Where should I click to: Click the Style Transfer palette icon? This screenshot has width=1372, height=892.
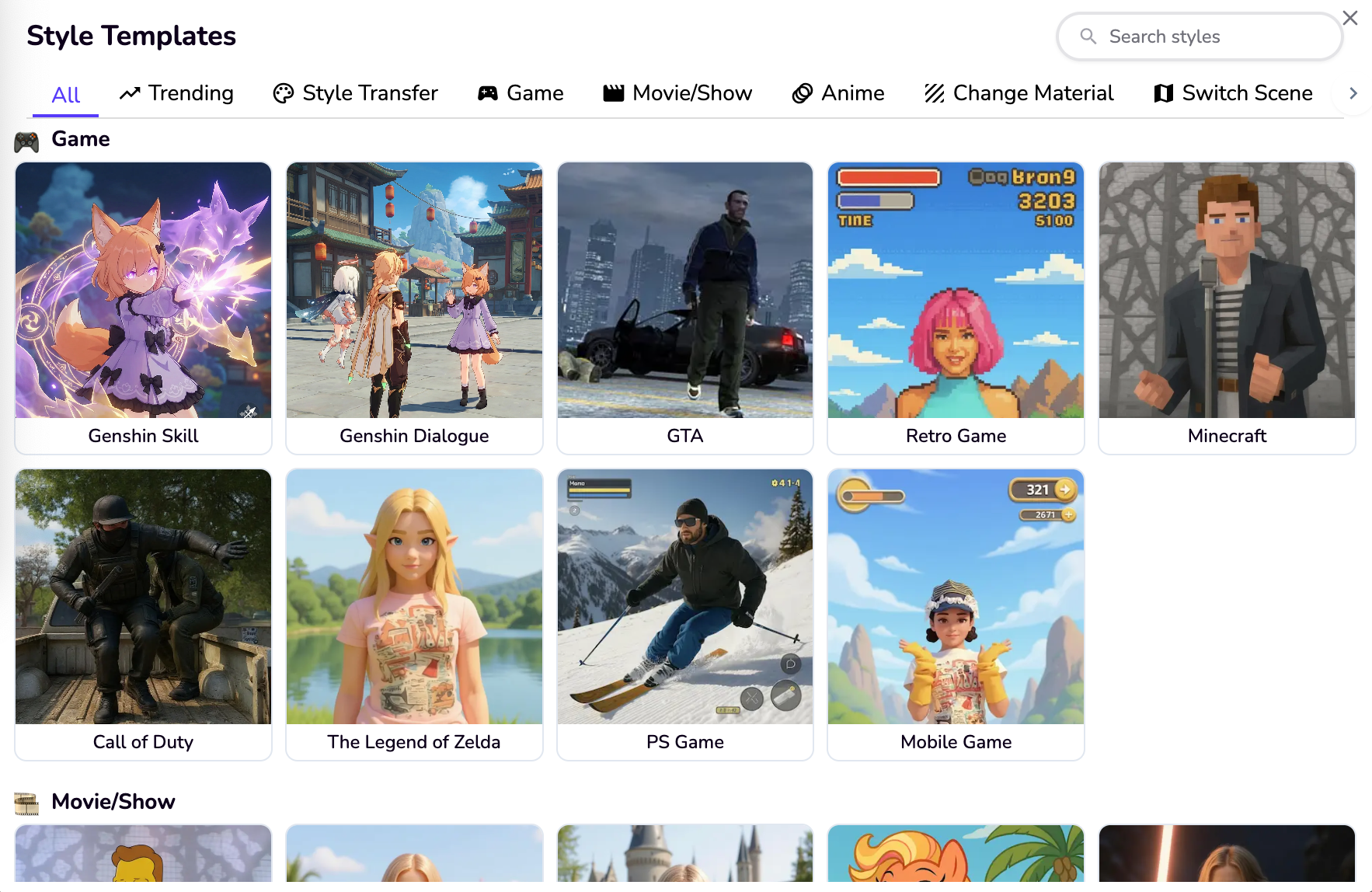click(x=284, y=93)
